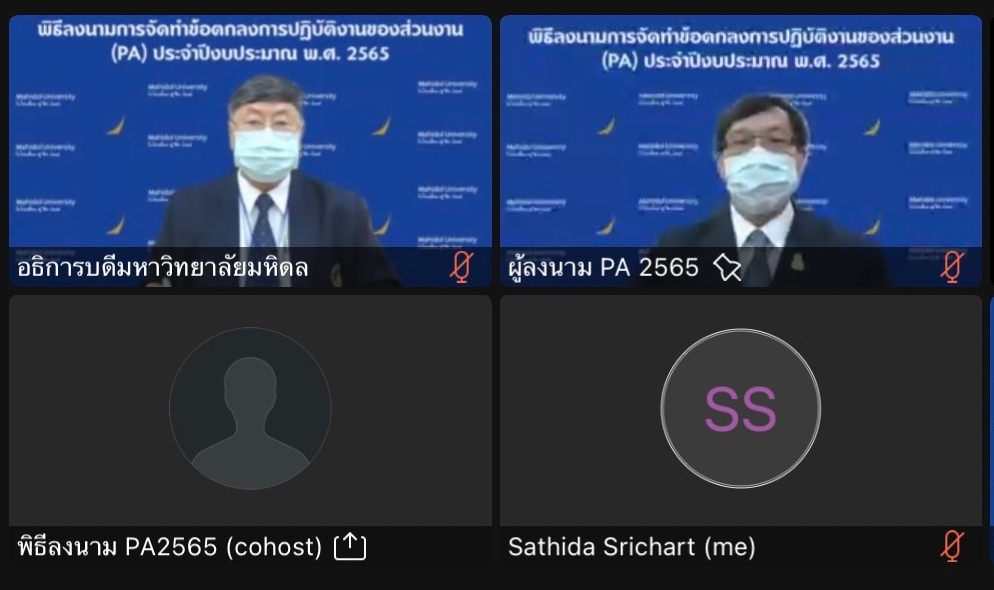Click the backdrop heading text above dark-haired man
994x590 pixels.
741,49
